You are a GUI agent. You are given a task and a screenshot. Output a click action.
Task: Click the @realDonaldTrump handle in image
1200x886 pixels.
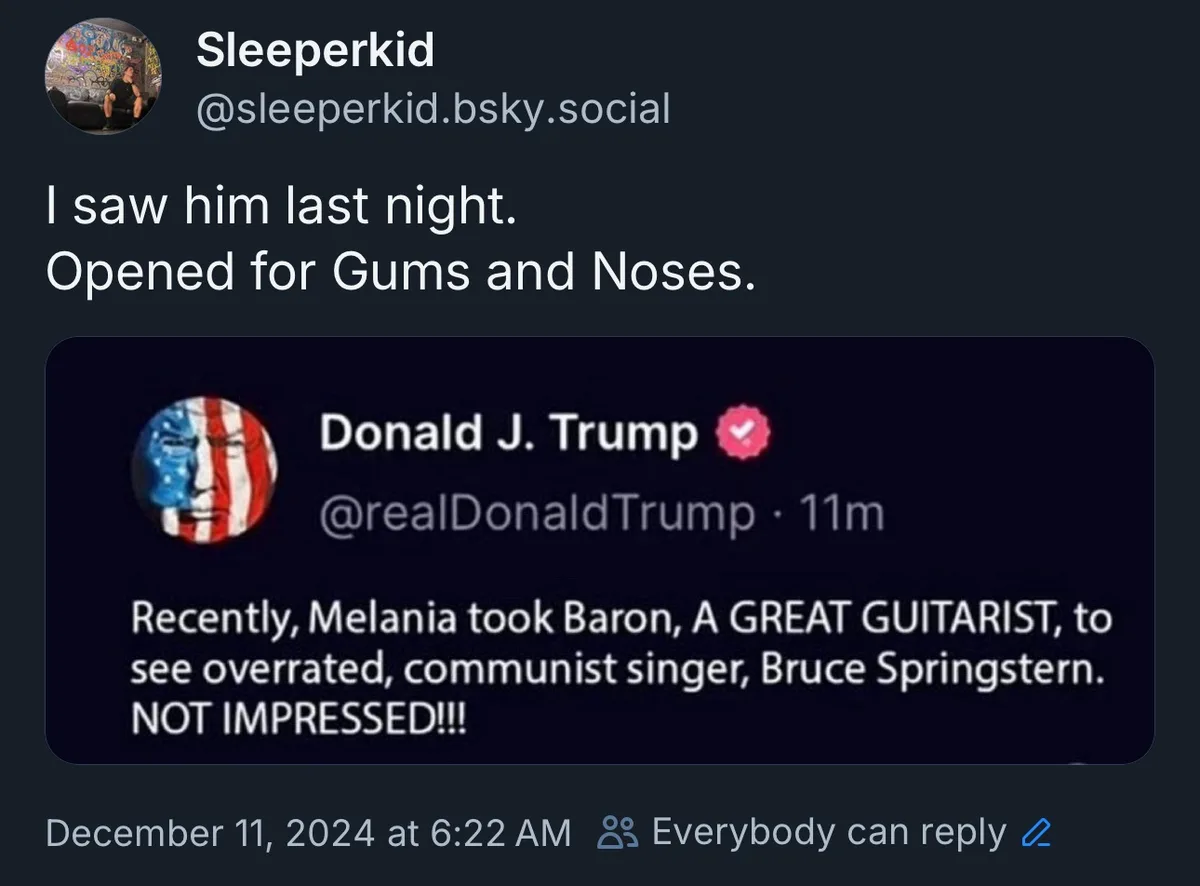pyautogui.click(x=537, y=514)
